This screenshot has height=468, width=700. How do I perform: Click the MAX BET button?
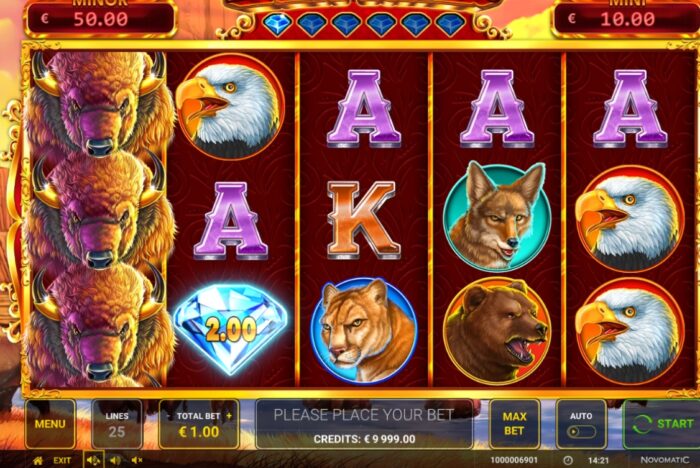click(x=514, y=424)
